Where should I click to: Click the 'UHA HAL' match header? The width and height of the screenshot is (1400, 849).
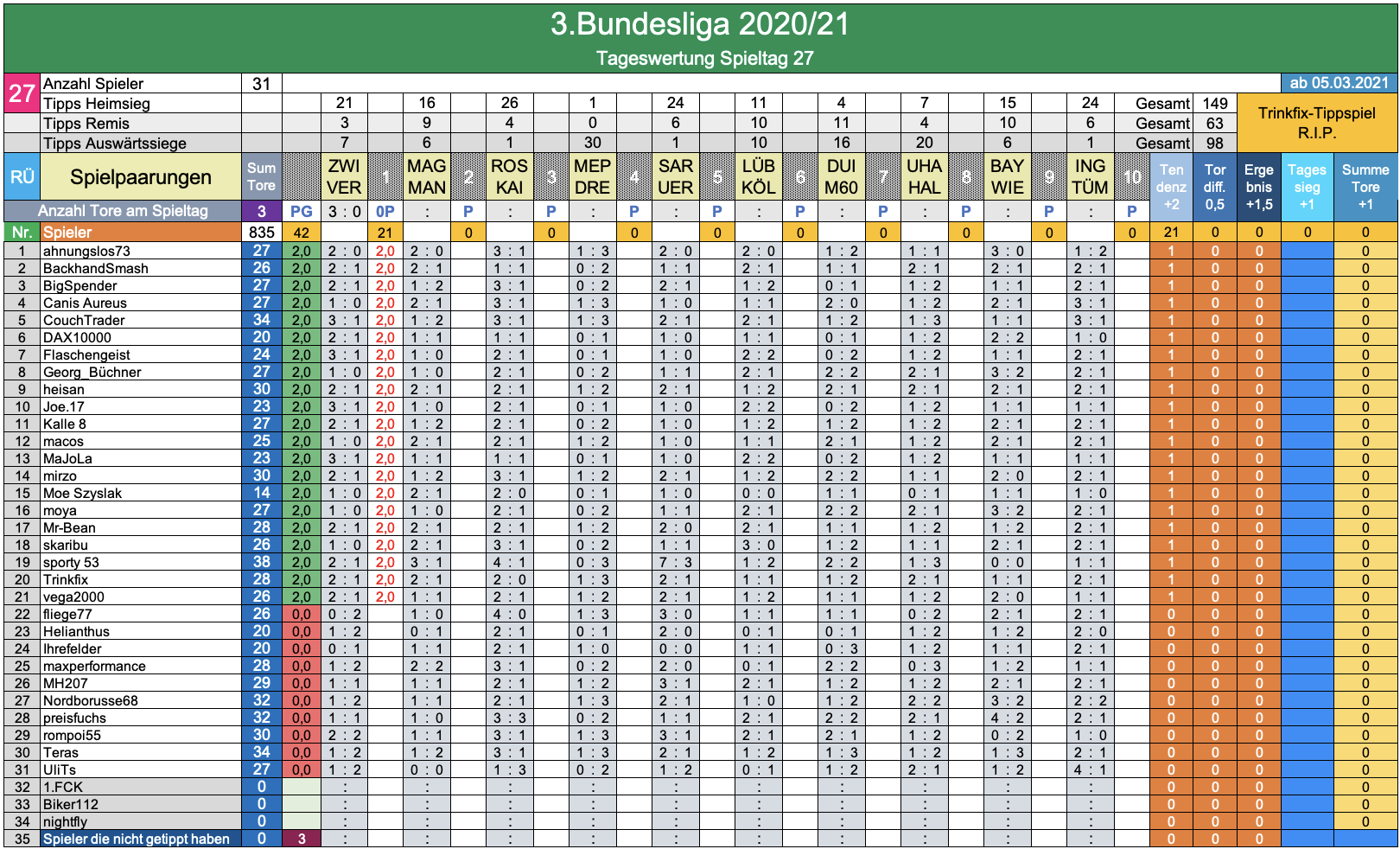925,176
